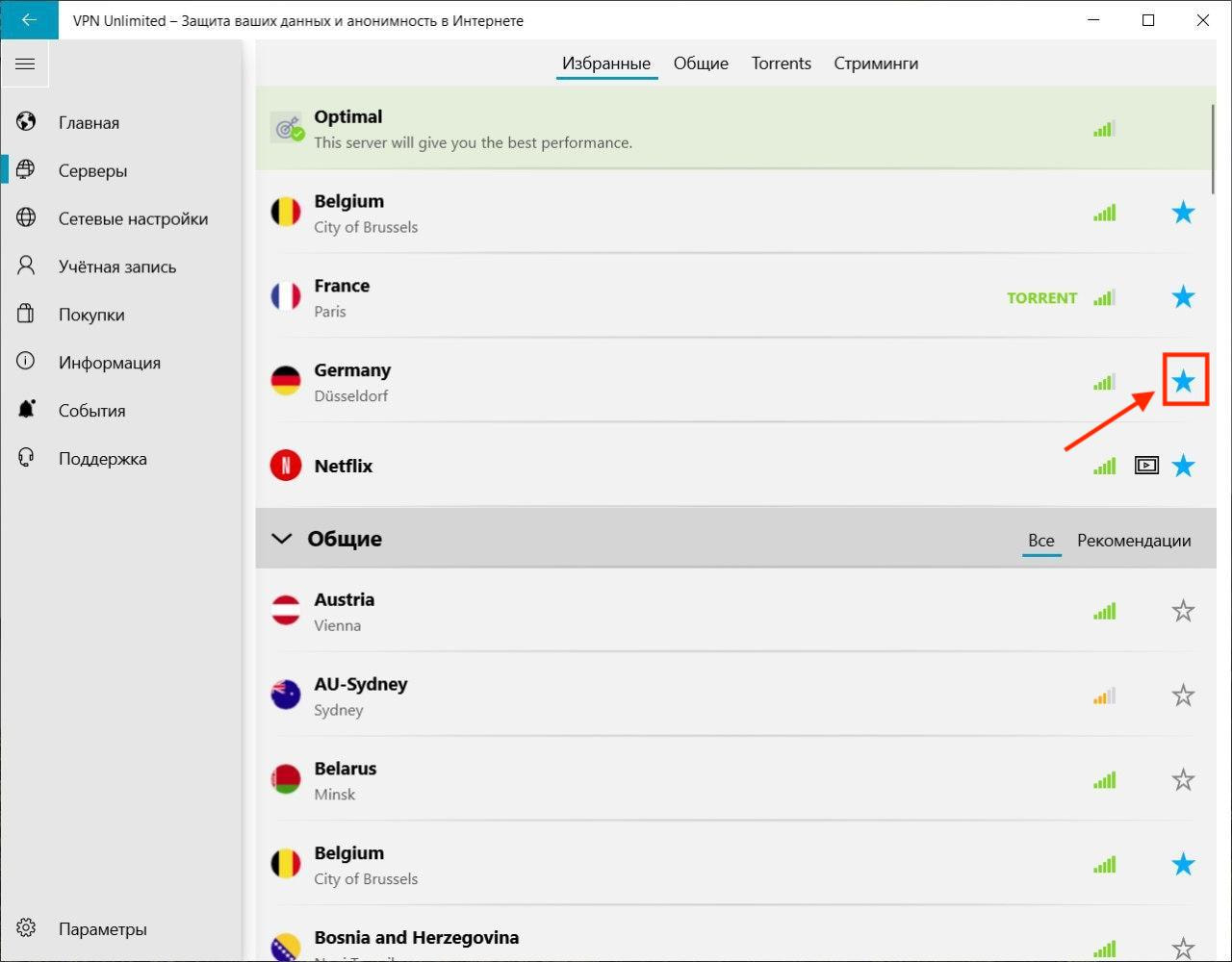Open Параметры gear settings
Screen dimensions: 1232x962
click(x=26, y=929)
